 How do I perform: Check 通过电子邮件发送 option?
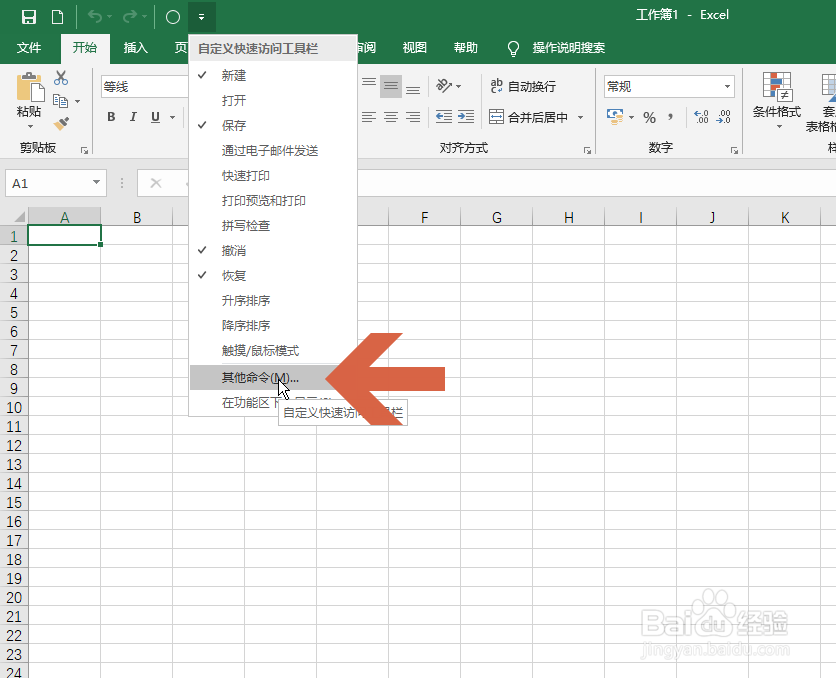click(273, 151)
